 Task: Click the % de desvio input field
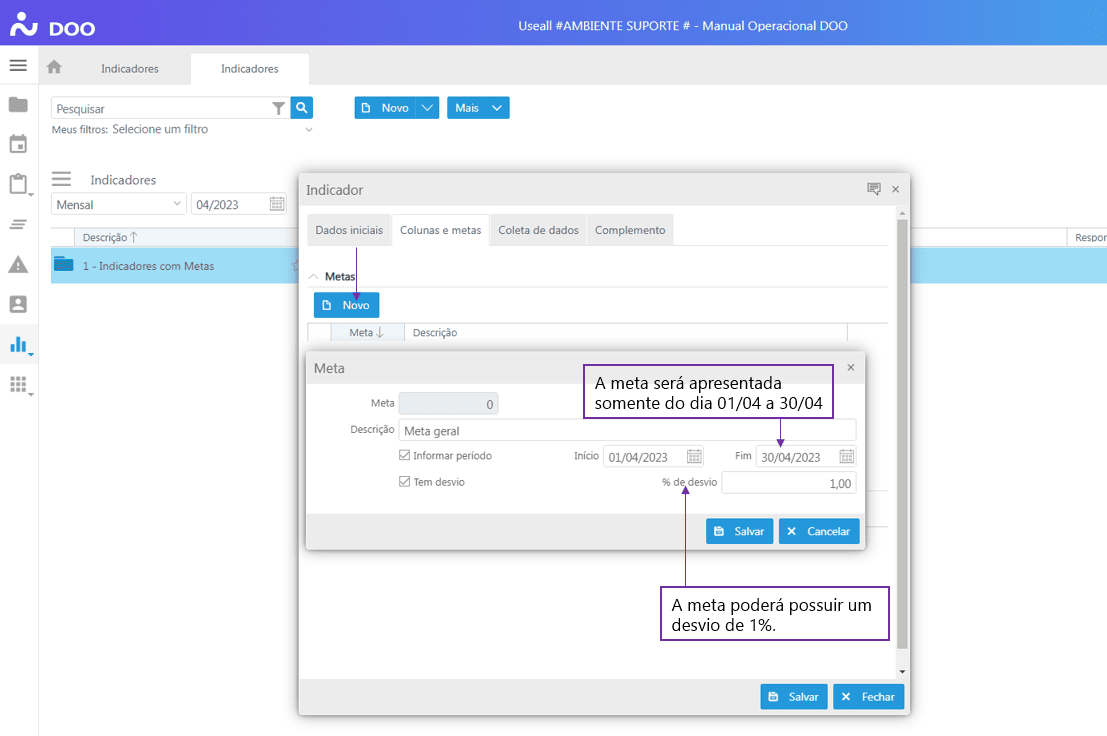(788, 483)
